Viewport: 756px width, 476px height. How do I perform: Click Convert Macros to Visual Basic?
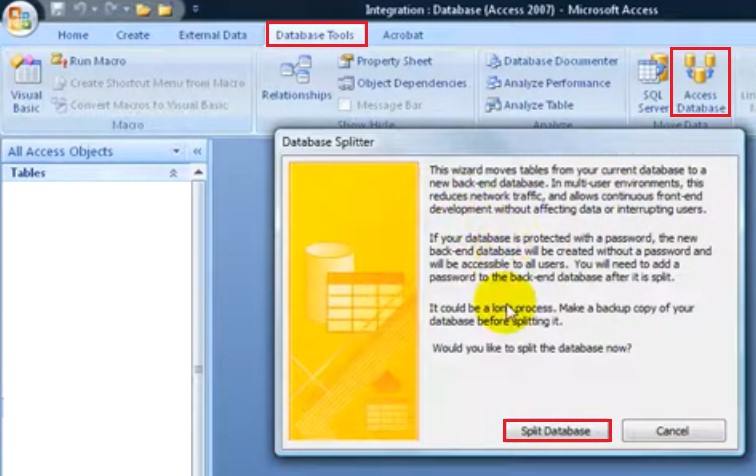140,105
